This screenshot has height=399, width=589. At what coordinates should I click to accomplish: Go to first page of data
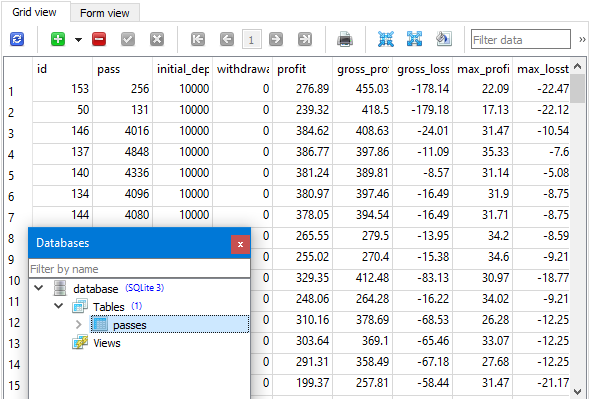(198, 39)
